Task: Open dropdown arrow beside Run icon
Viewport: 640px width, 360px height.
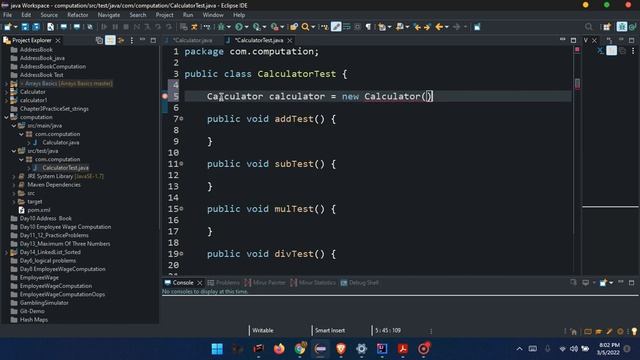Action: click(247, 27)
